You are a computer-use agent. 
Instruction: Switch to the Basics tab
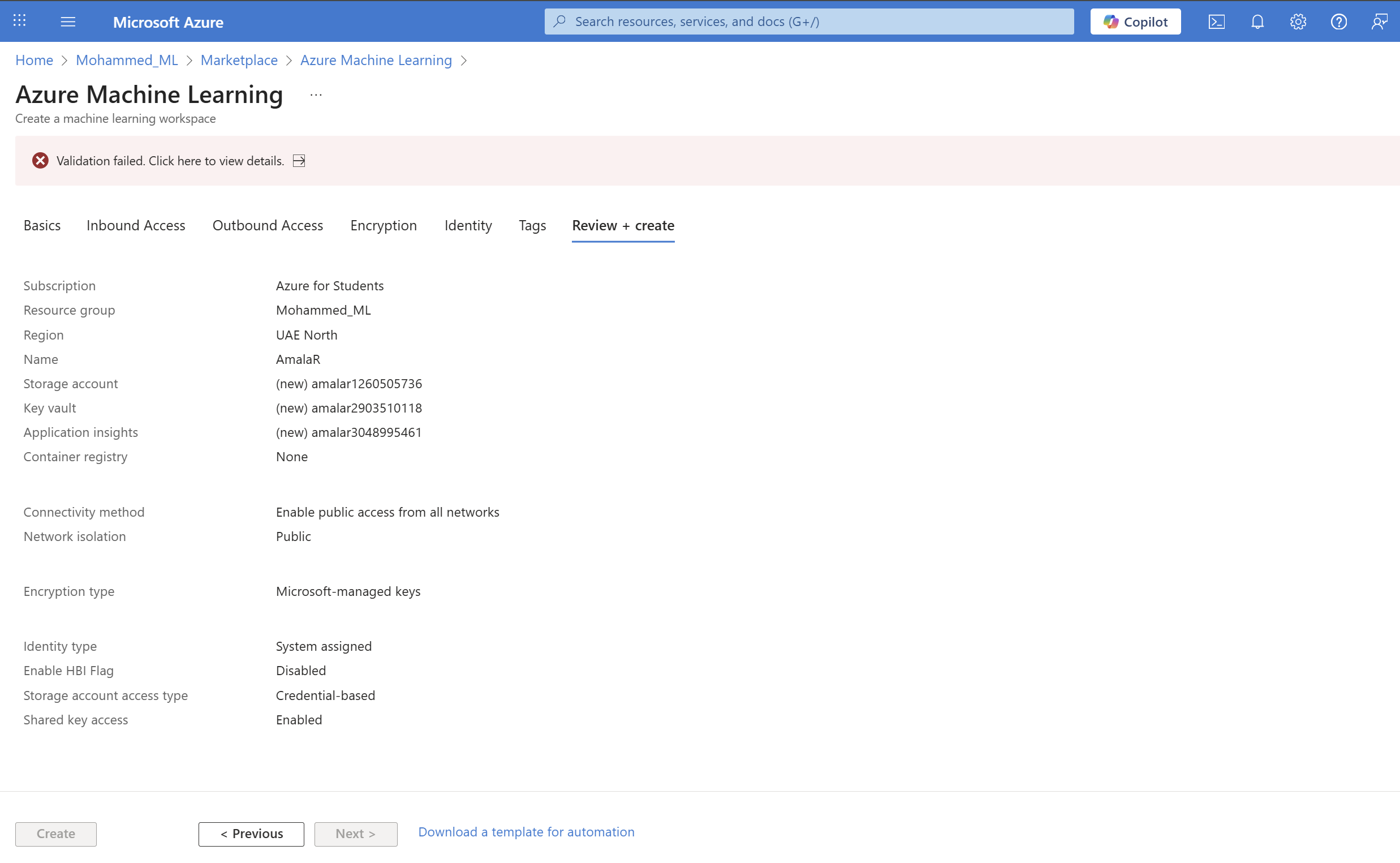pos(42,225)
